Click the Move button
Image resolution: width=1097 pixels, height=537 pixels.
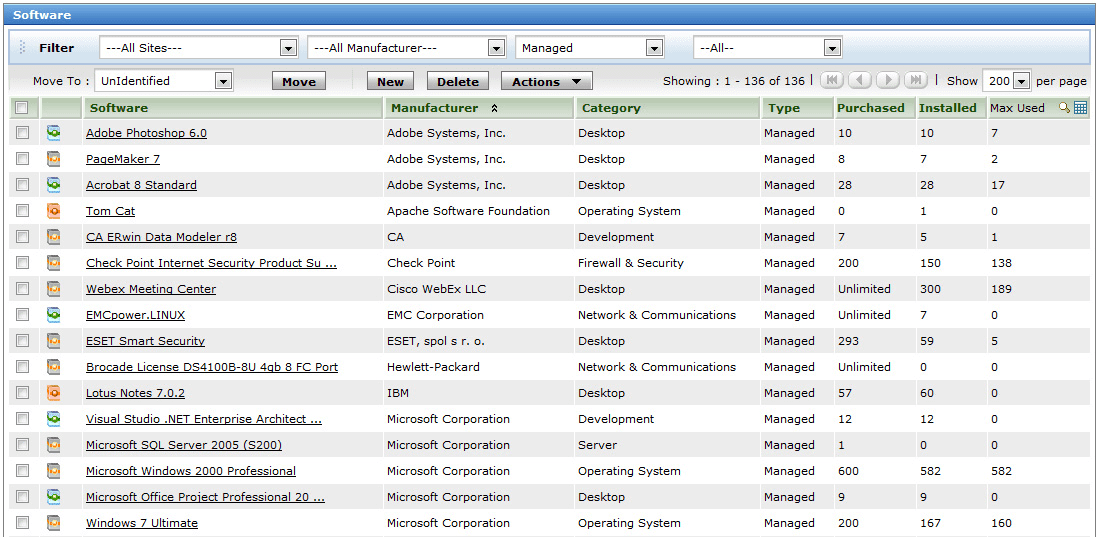coord(299,82)
